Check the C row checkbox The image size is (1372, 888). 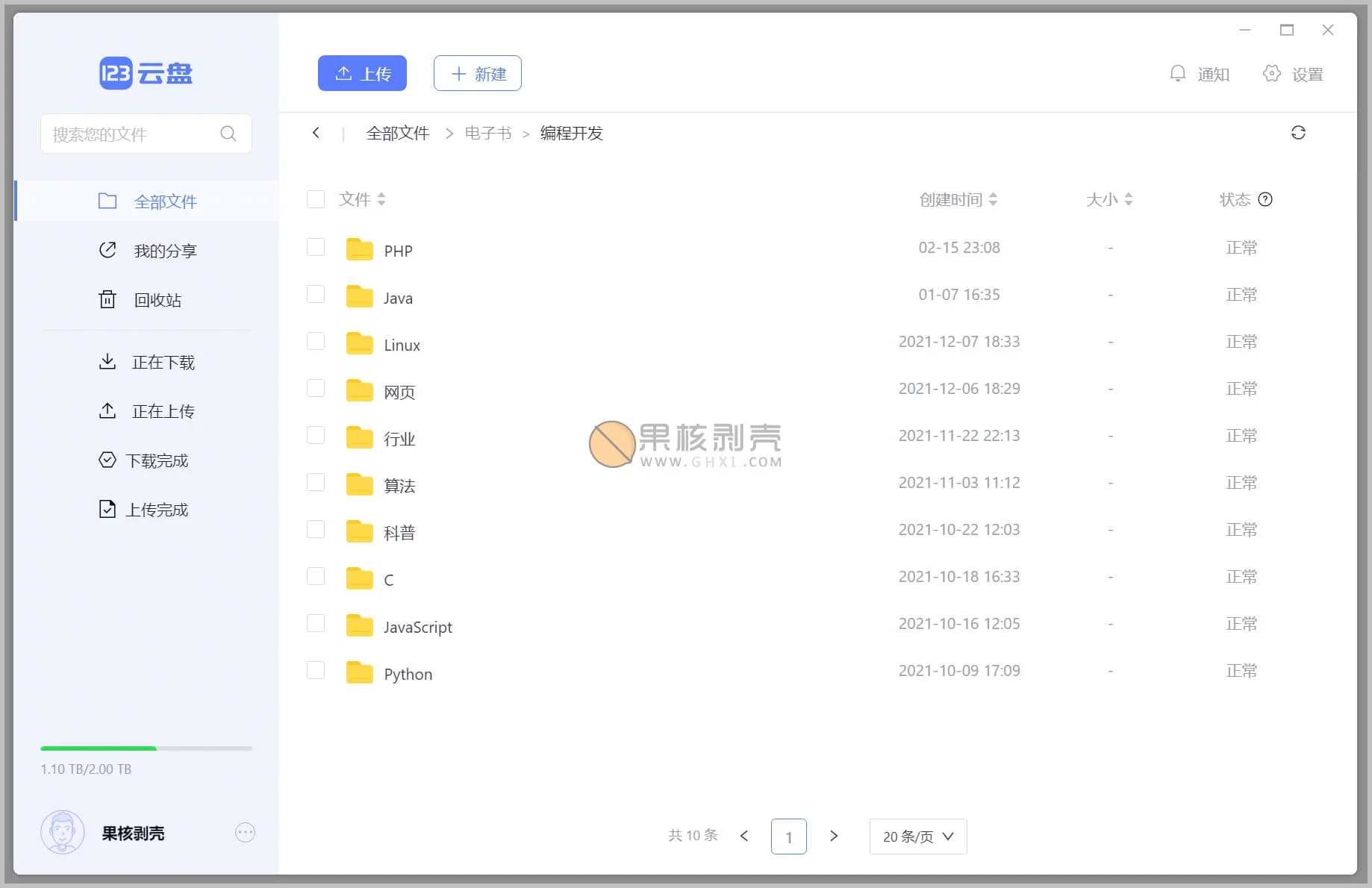[316, 576]
